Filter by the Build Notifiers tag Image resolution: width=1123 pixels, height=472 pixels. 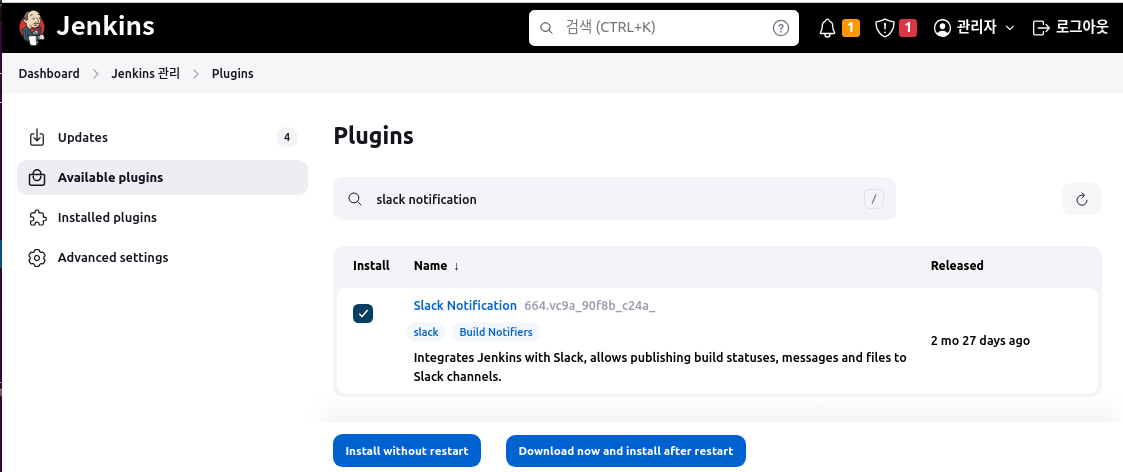(496, 332)
